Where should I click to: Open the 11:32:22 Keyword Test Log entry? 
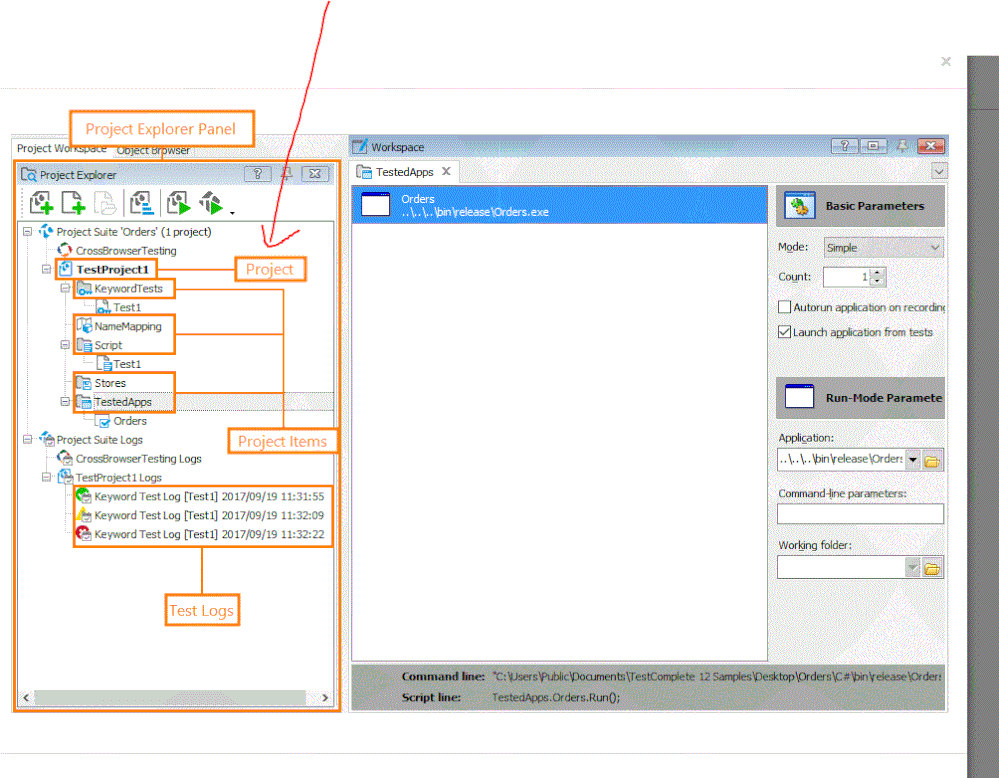click(208, 534)
